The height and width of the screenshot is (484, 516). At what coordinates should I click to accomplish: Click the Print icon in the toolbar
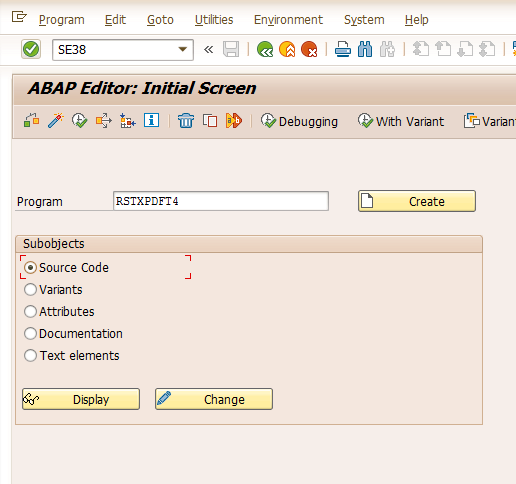tap(343, 49)
